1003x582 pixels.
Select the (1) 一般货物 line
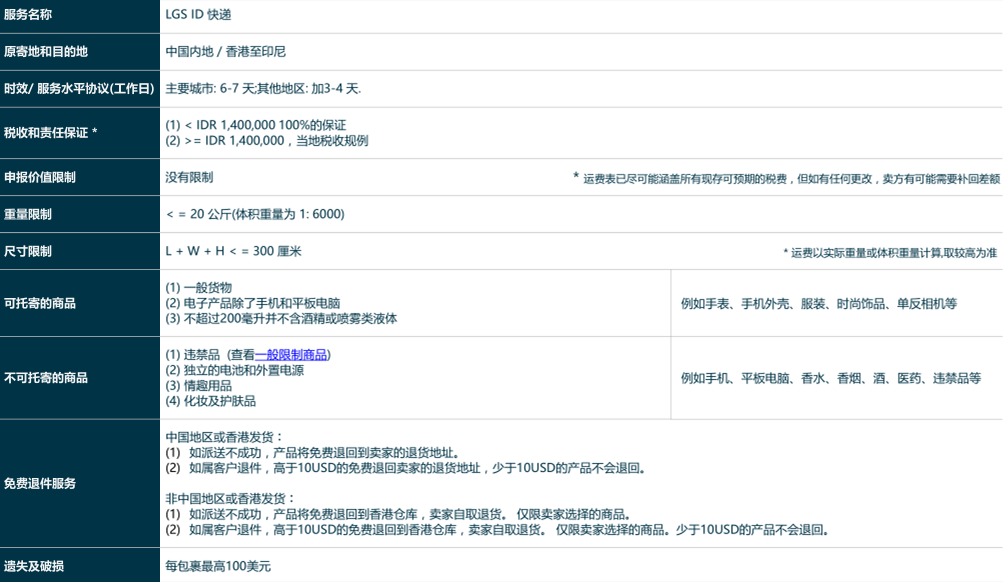click(198, 288)
